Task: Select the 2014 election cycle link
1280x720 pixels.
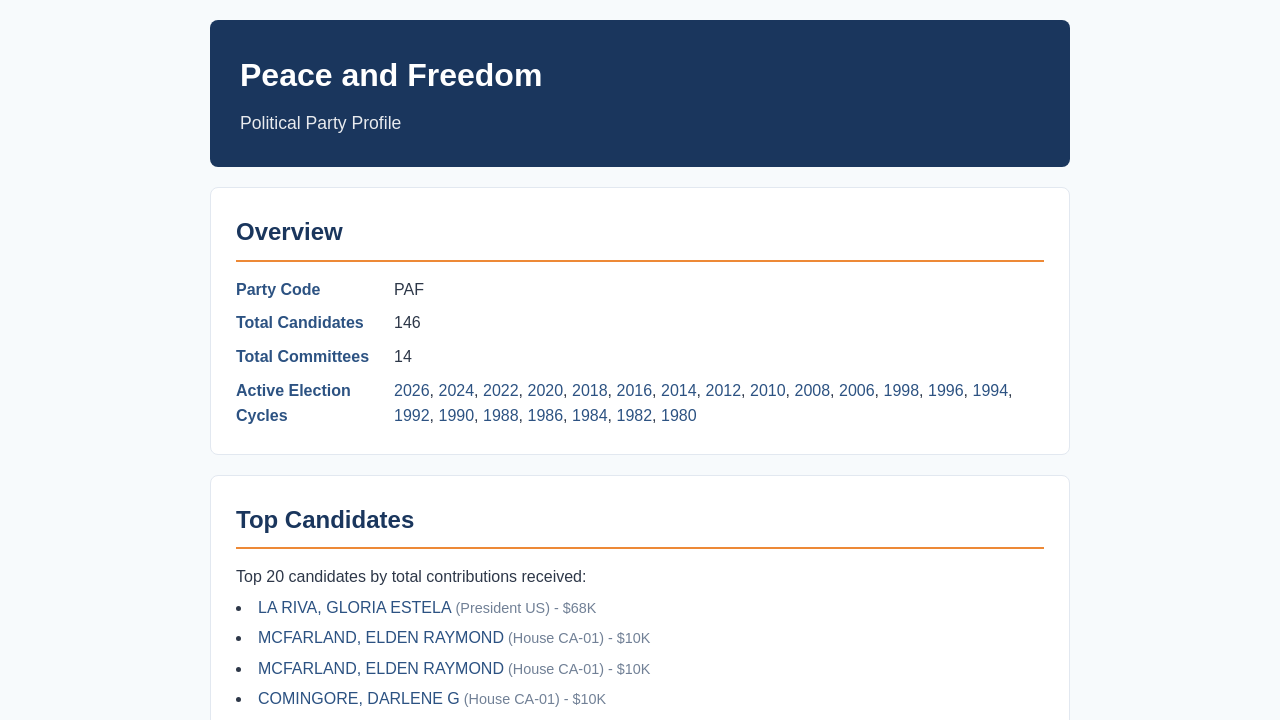Action: click(679, 391)
